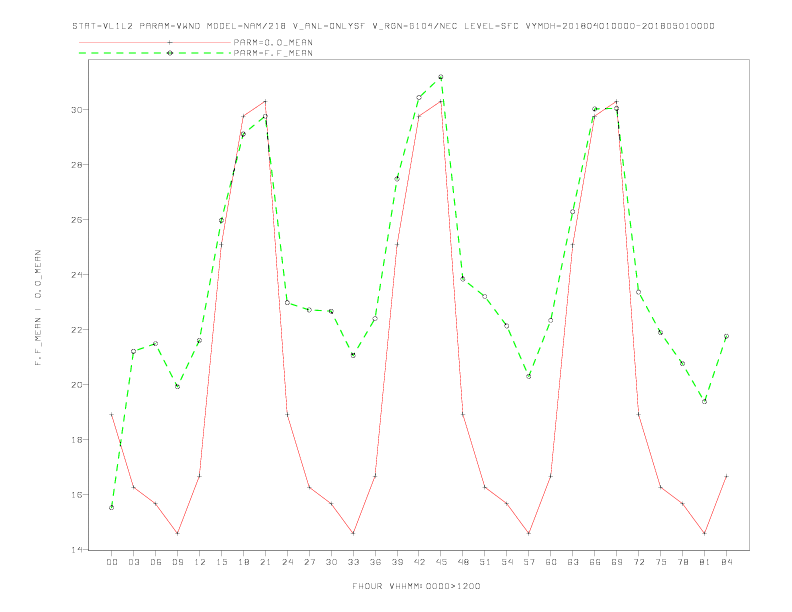Click x-axis forecast hour label 45
Image resolution: width=792 pixels, height=612 pixels.
coord(441,562)
